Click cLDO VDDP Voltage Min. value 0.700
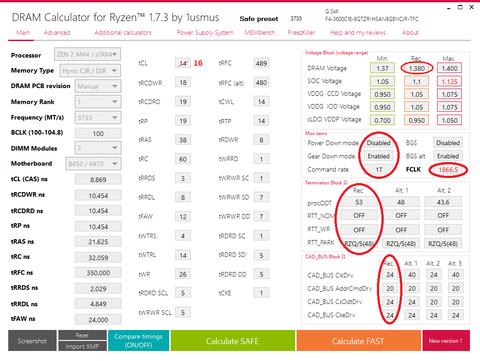 pyautogui.click(x=382, y=120)
